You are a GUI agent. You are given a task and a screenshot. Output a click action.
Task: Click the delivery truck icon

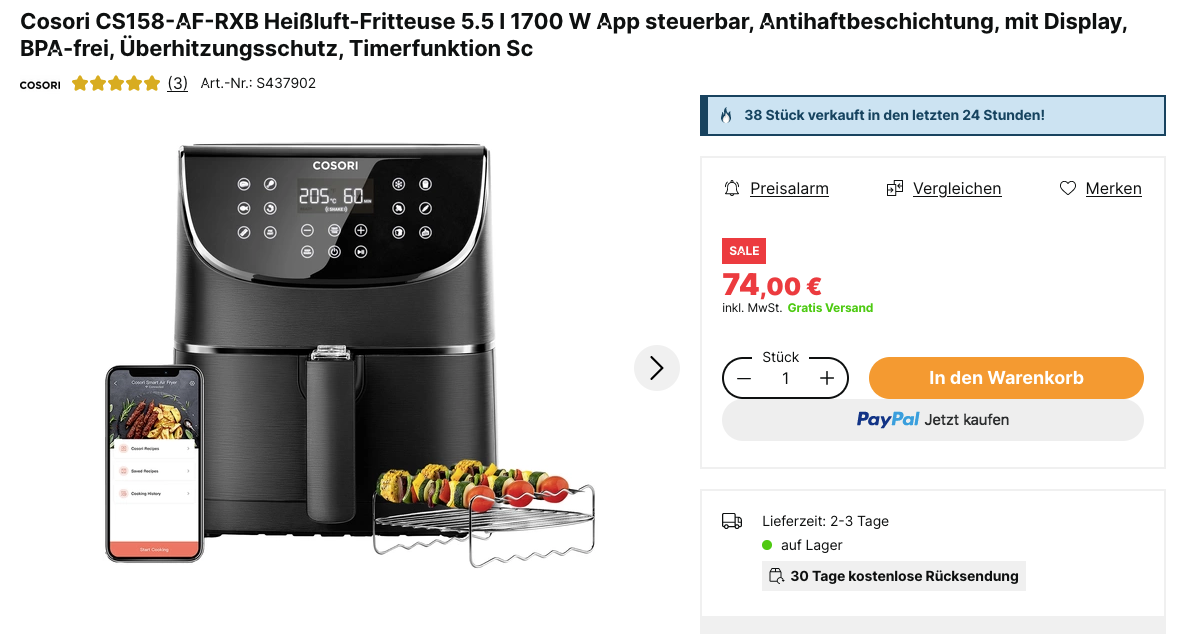[x=732, y=521]
